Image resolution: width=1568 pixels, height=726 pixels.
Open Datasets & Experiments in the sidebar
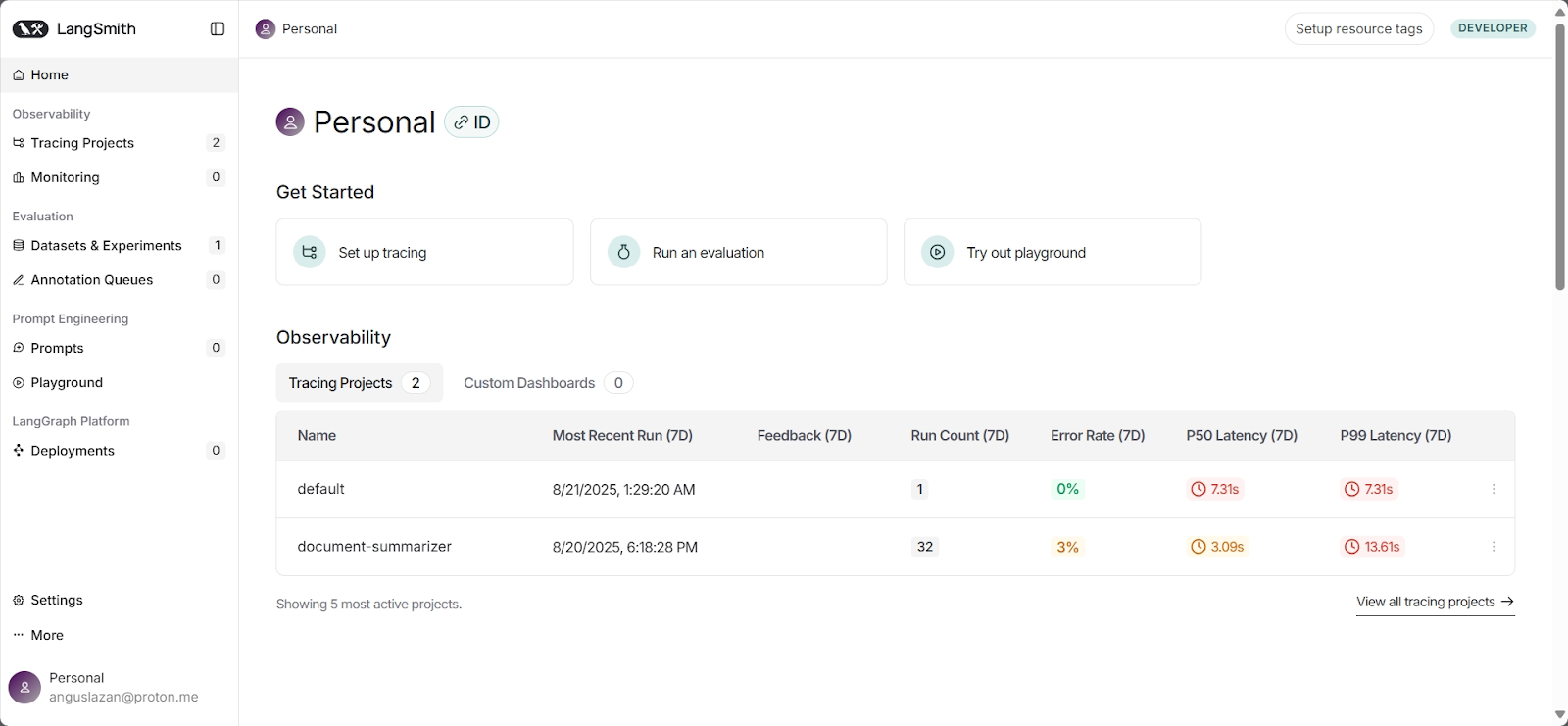(120, 245)
